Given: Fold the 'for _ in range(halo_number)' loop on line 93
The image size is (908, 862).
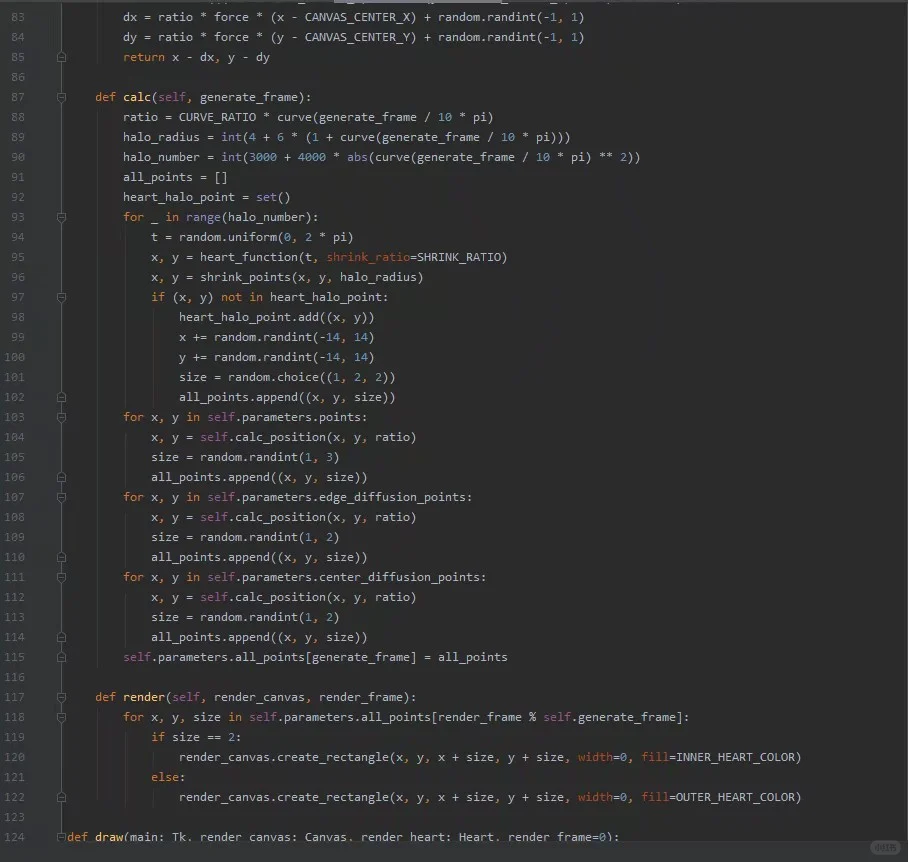Looking at the screenshot, I should coord(61,217).
